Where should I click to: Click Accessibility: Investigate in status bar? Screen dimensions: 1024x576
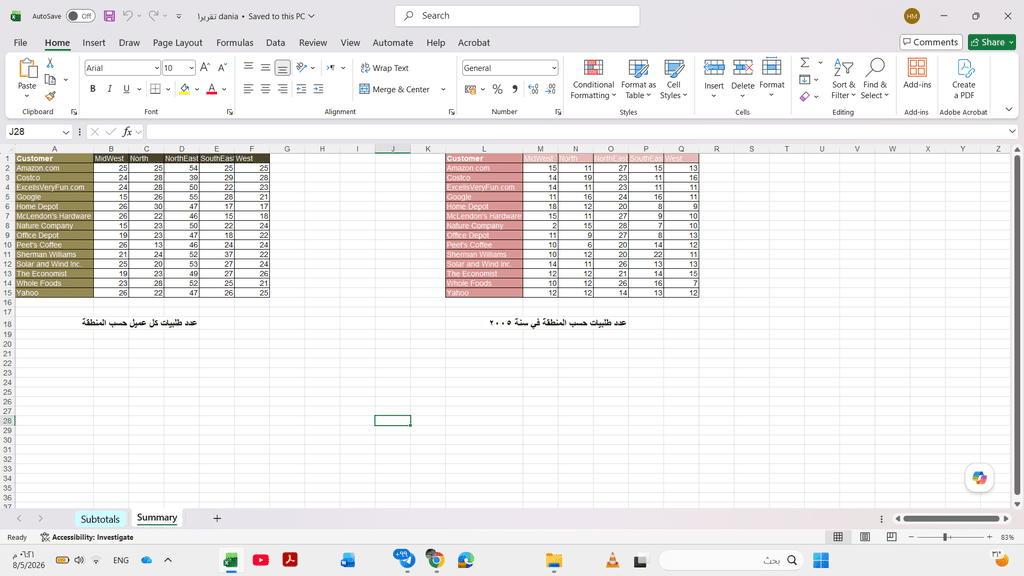87,537
